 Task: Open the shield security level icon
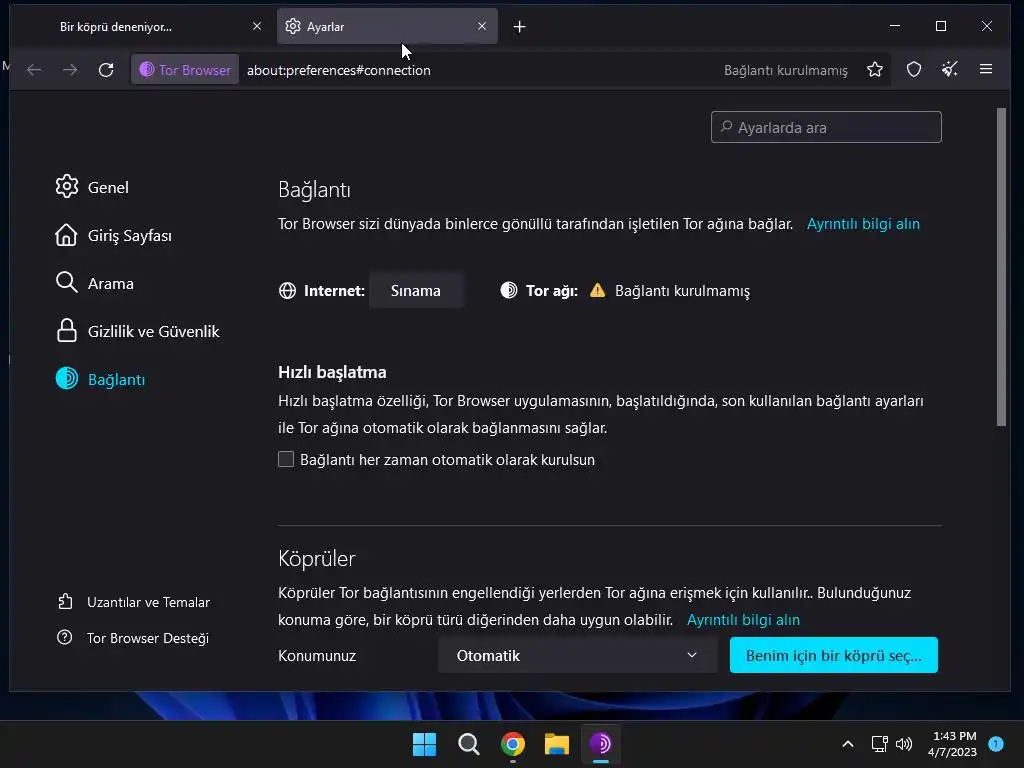[x=914, y=69]
